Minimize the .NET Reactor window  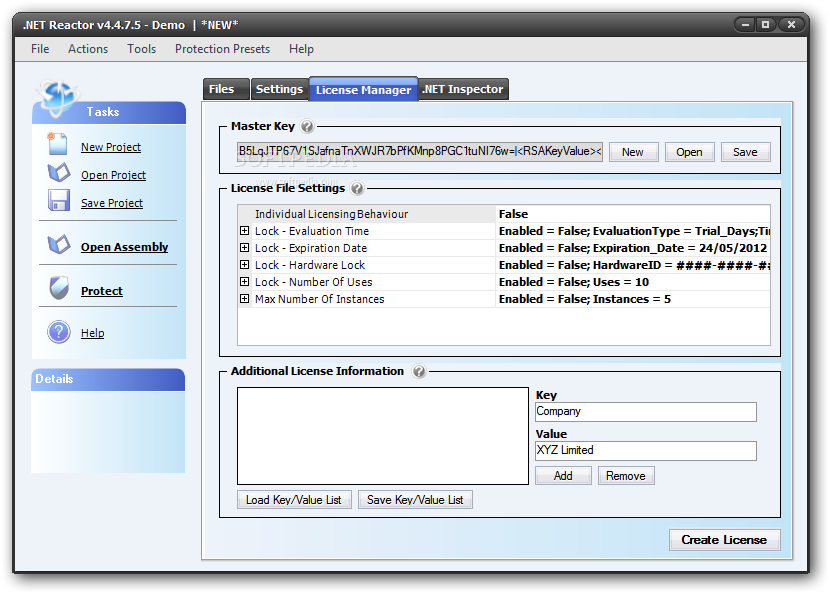coord(745,24)
